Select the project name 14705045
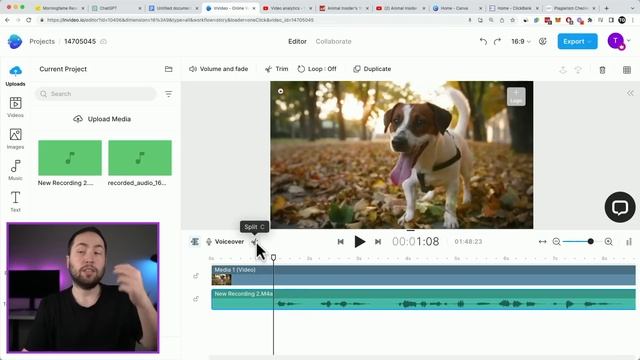 pos(80,41)
